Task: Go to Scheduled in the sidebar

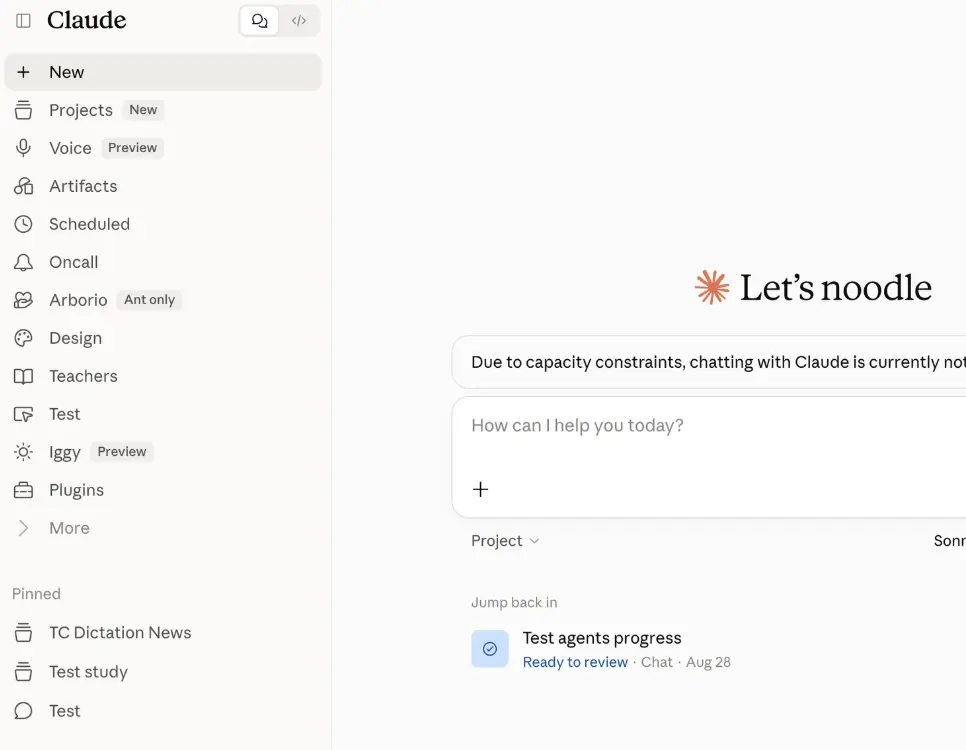Action: [163, 224]
